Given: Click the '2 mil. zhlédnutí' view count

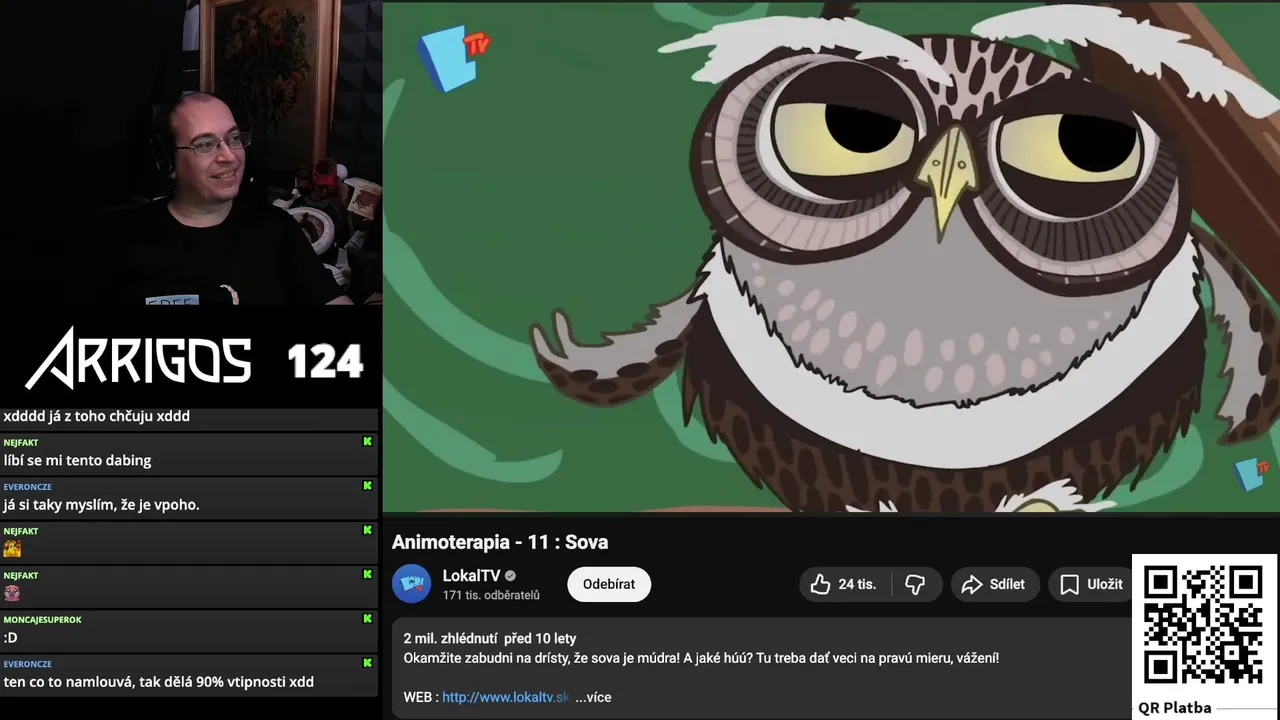Looking at the screenshot, I should (x=450, y=638).
